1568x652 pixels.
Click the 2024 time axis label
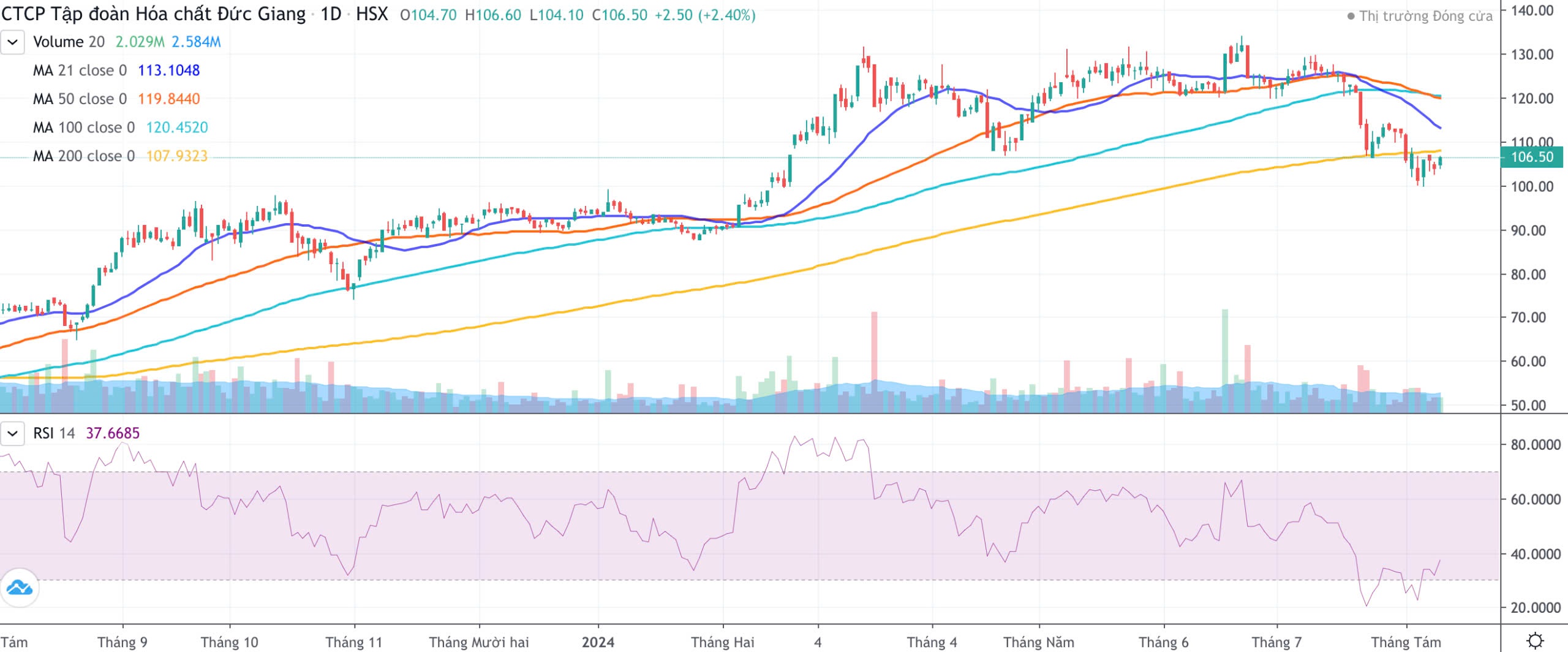(598, 642)
